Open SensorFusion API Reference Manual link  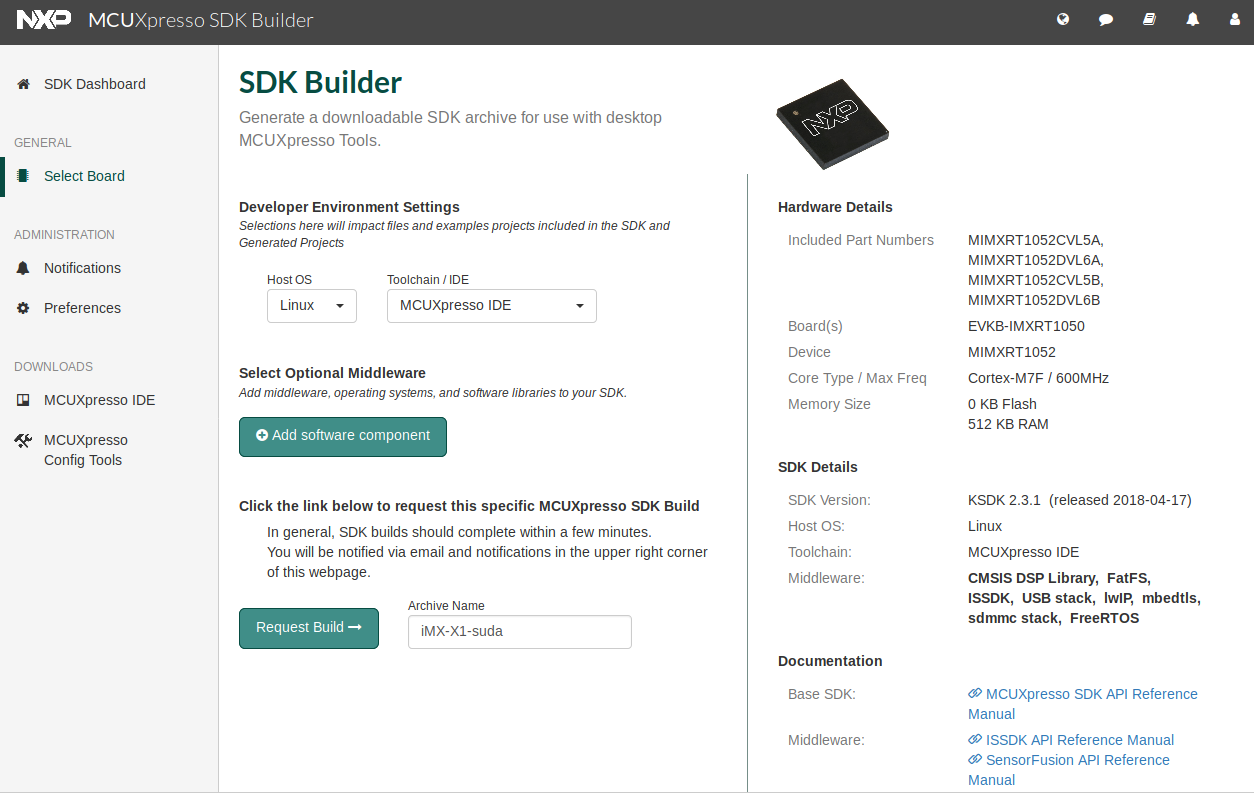tap(1069, 770)
